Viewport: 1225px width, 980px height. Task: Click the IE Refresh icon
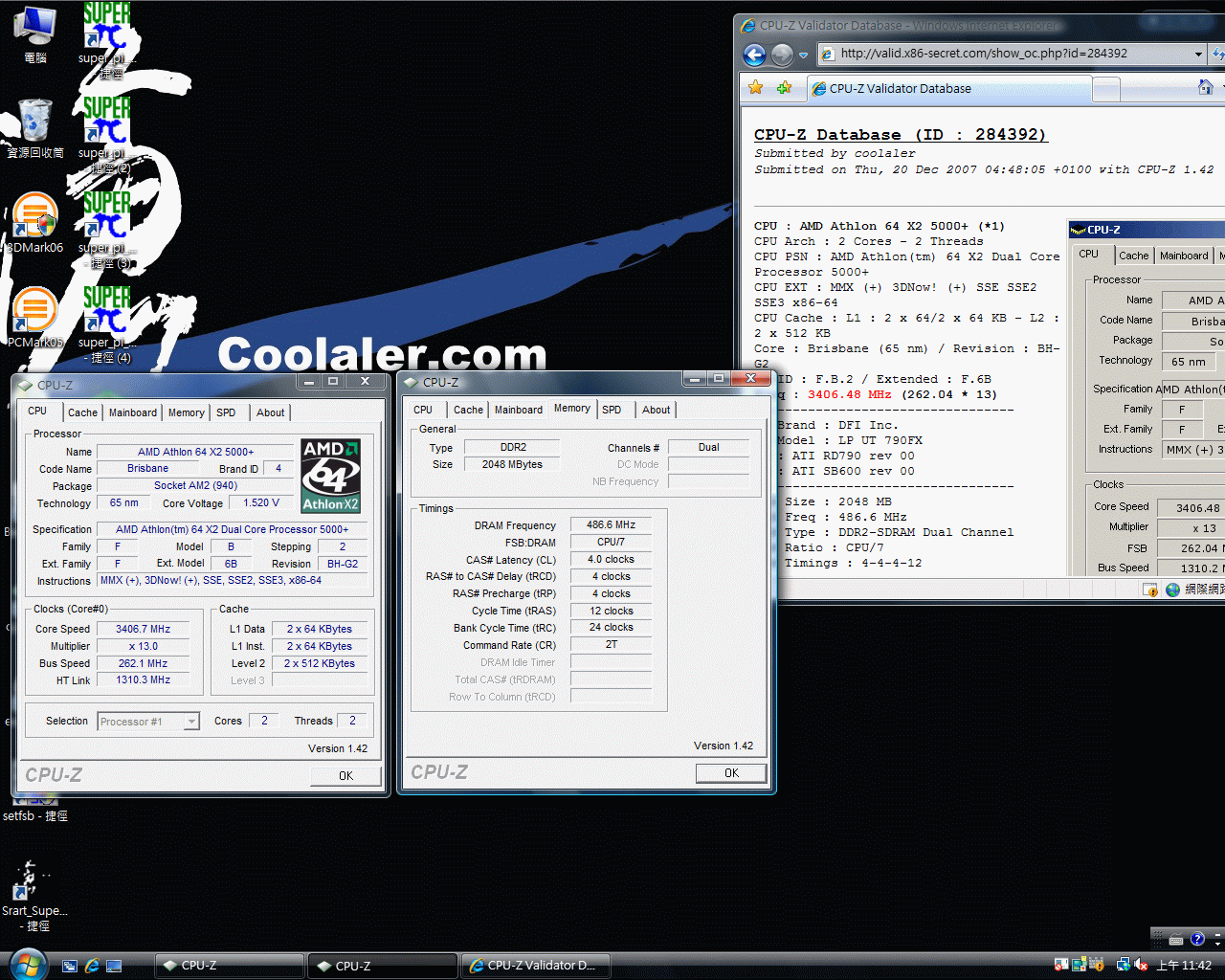1217,54
